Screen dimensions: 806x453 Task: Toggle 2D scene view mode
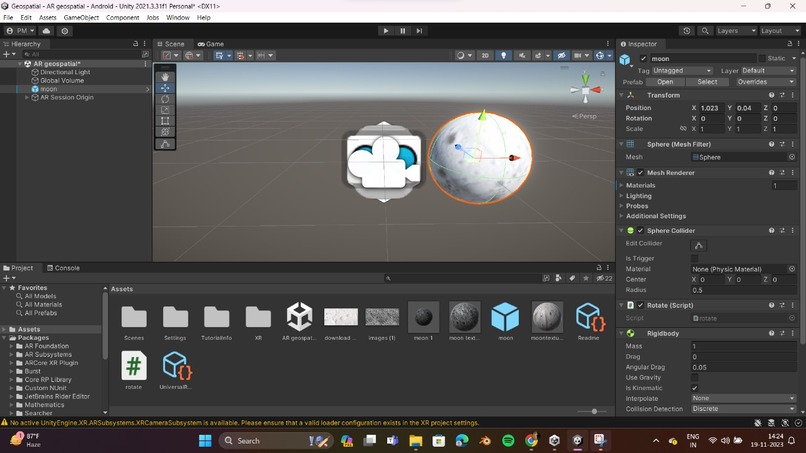pos(485,56)
